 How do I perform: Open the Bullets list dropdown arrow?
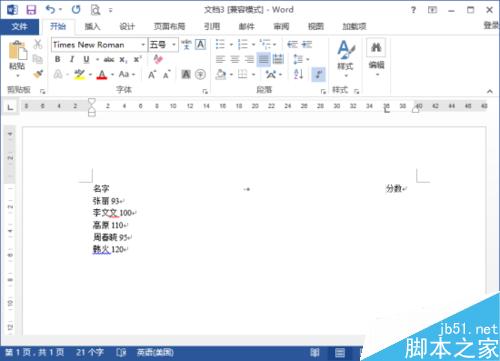(x=231, y=44)
